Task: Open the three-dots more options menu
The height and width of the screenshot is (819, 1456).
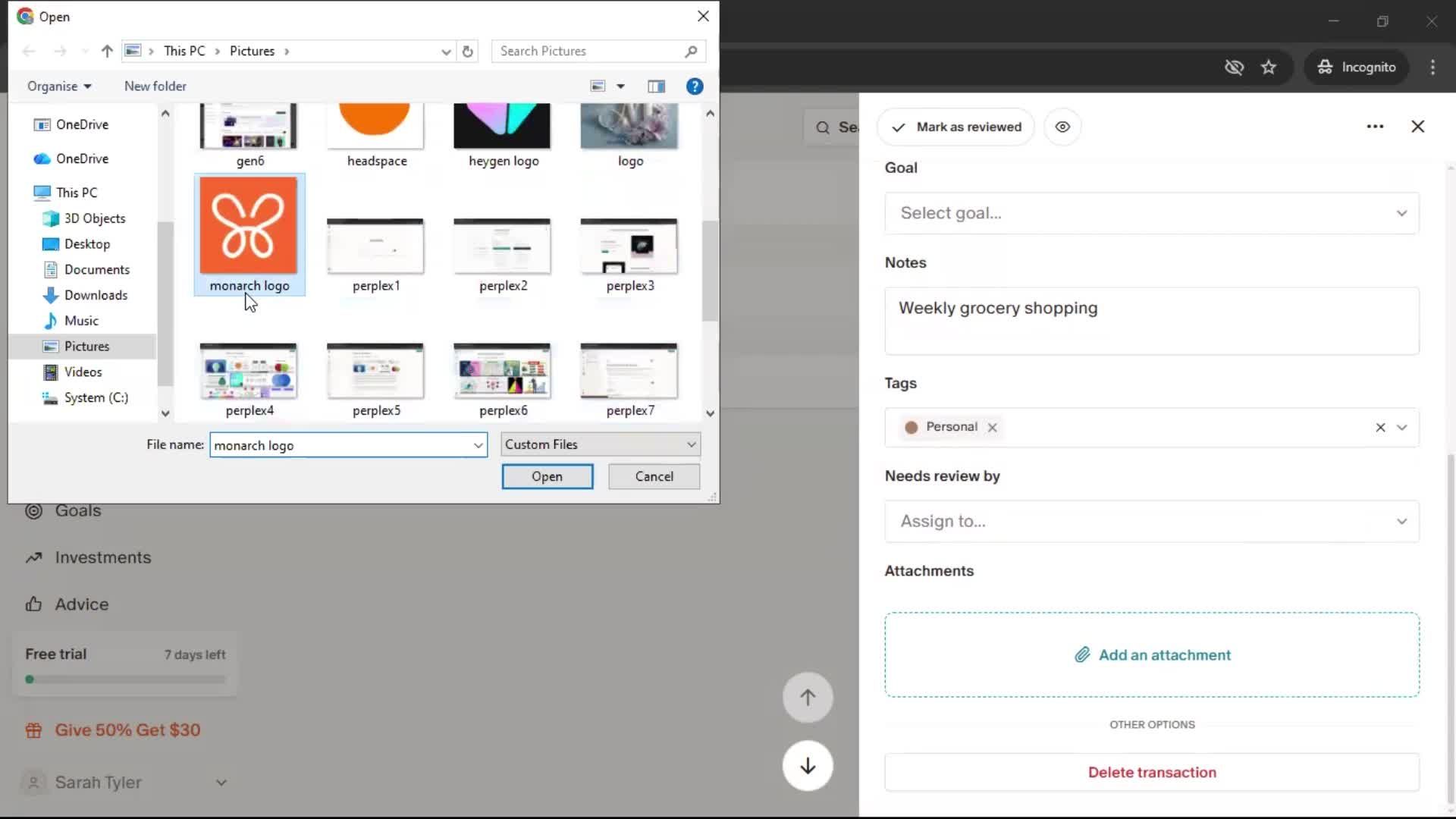Action: 1375,127
